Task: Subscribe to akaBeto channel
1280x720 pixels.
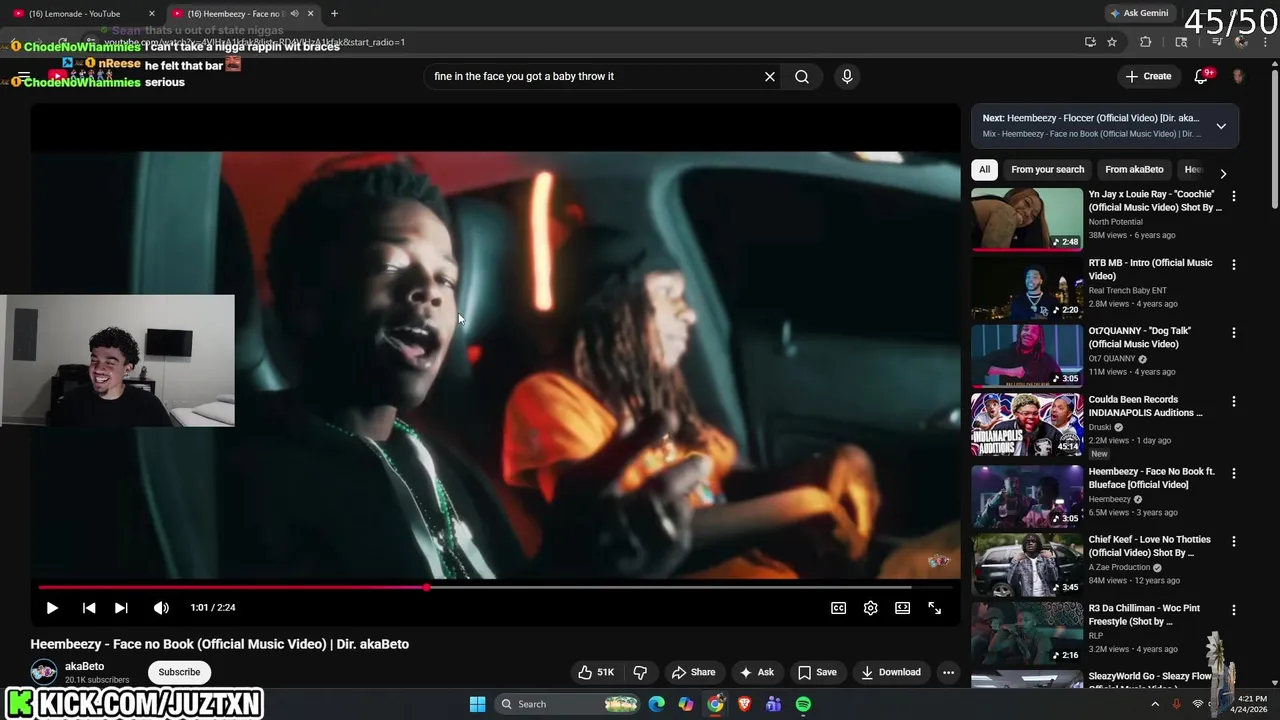Action: click(179, 672)
